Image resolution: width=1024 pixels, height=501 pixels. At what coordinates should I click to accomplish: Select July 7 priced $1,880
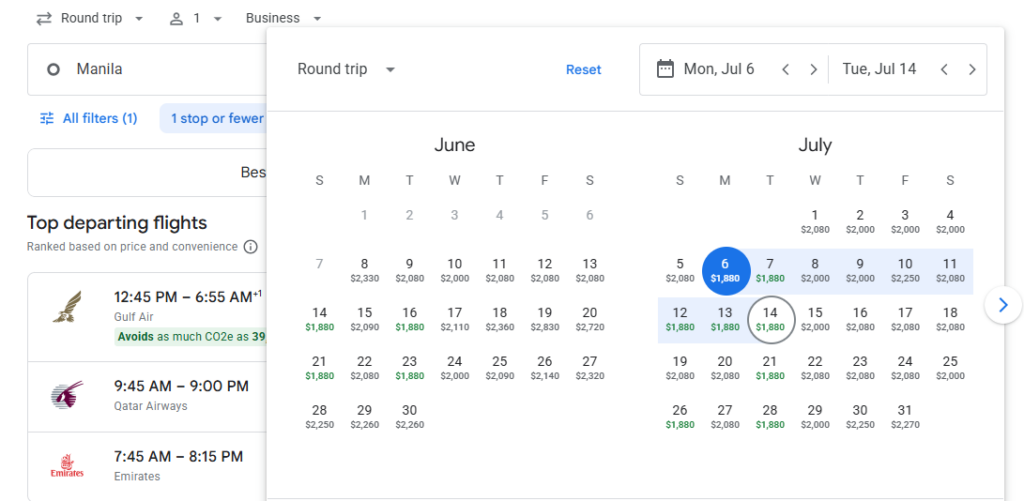(770, 270)
